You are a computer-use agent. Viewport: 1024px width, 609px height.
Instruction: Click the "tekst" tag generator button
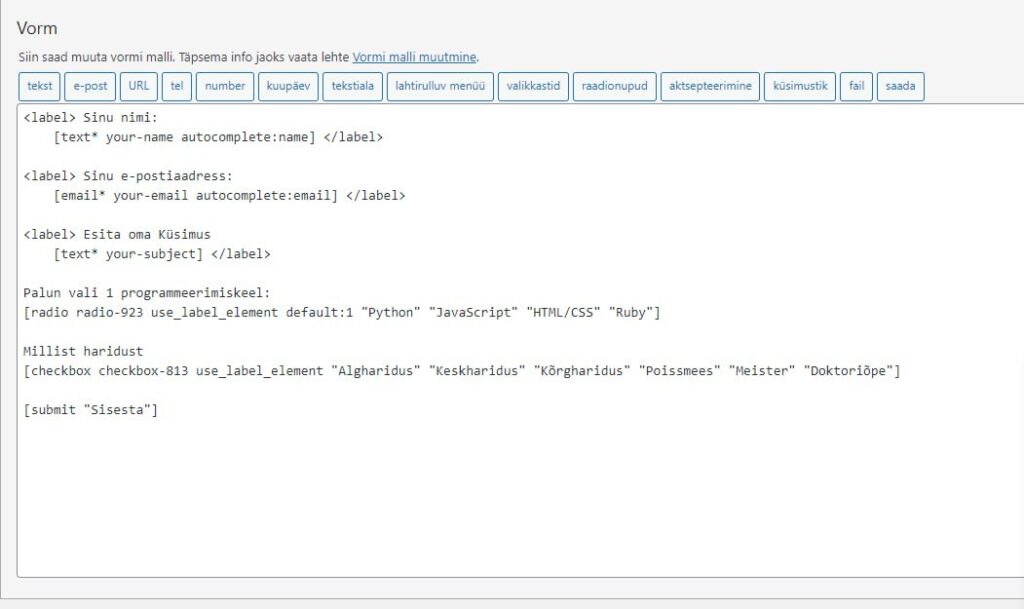40,86
